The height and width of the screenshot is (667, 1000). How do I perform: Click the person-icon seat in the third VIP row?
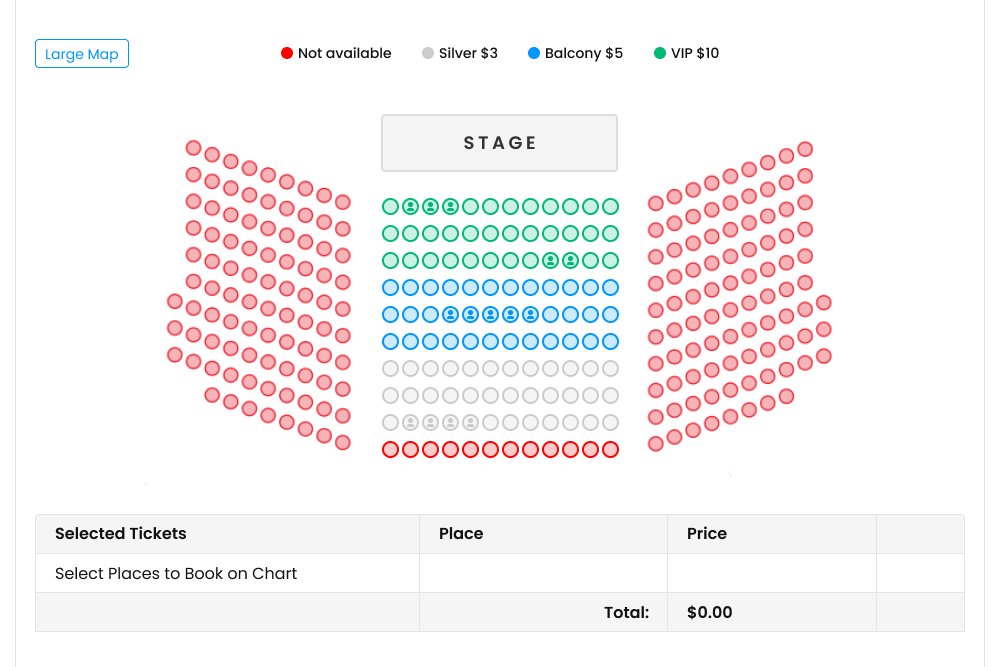550,259
